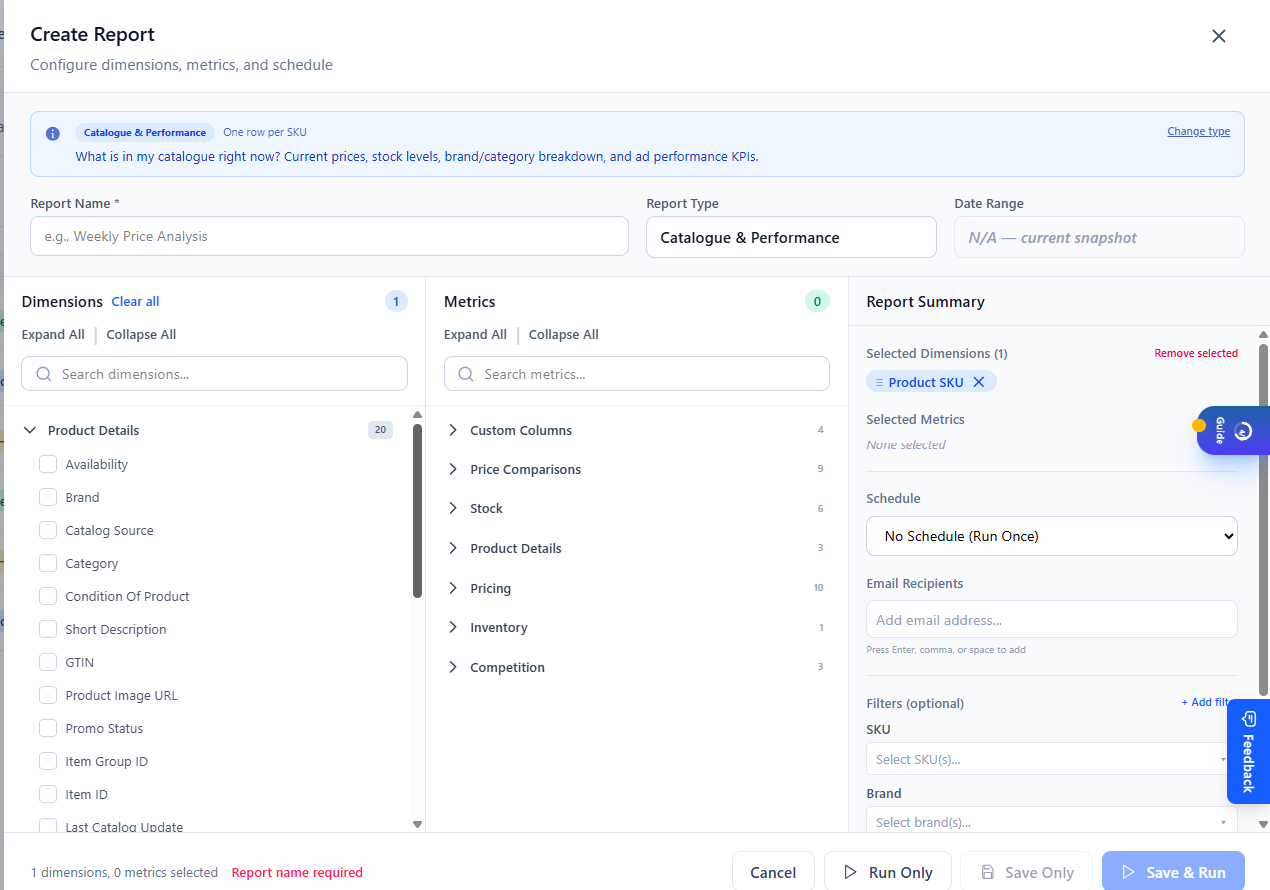Check the Condition Of Product dimension
1270x890 pixels.
pyautogui.click(x=48, y=596)
